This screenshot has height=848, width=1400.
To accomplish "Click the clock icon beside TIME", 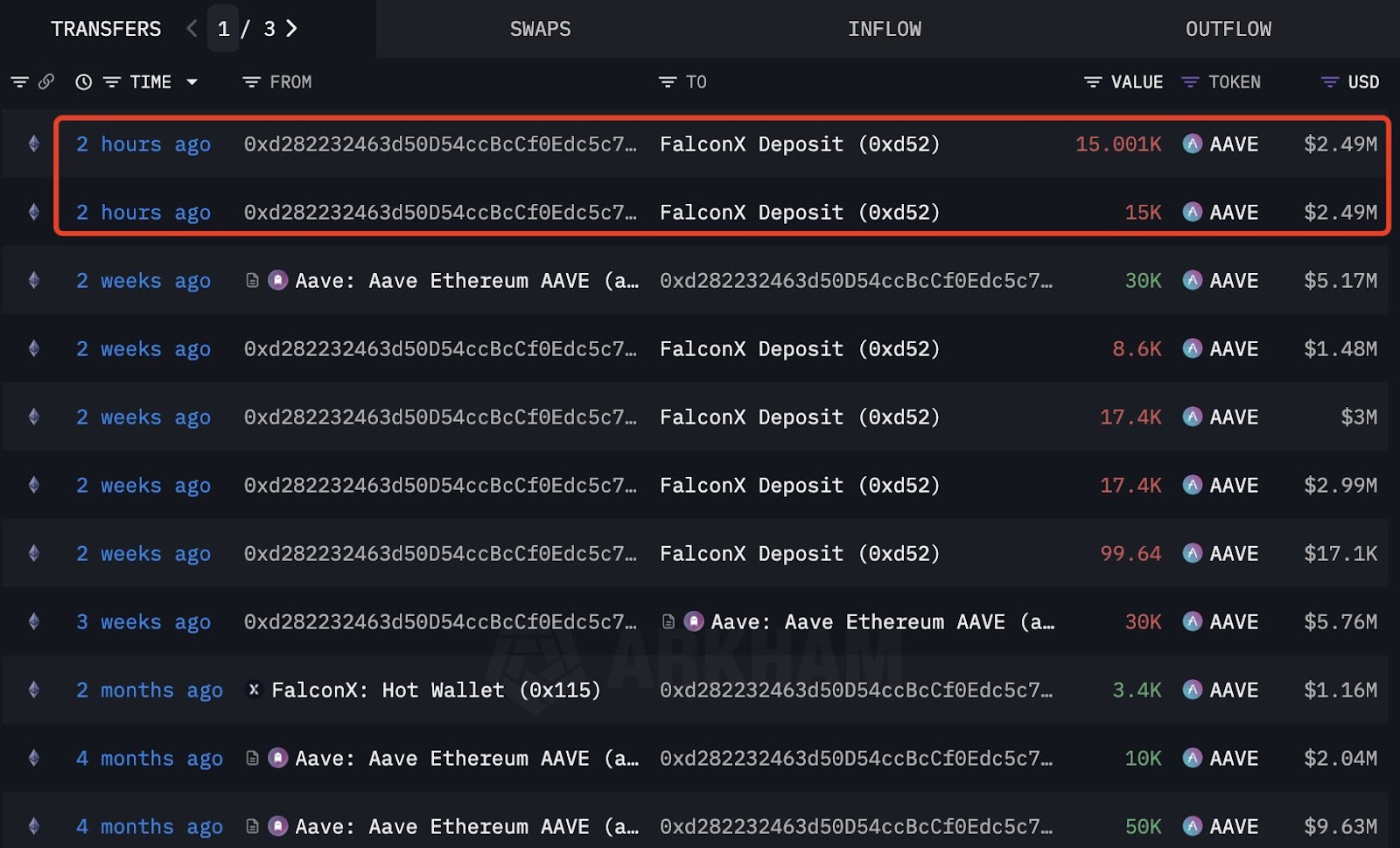I will coord(84,82).
